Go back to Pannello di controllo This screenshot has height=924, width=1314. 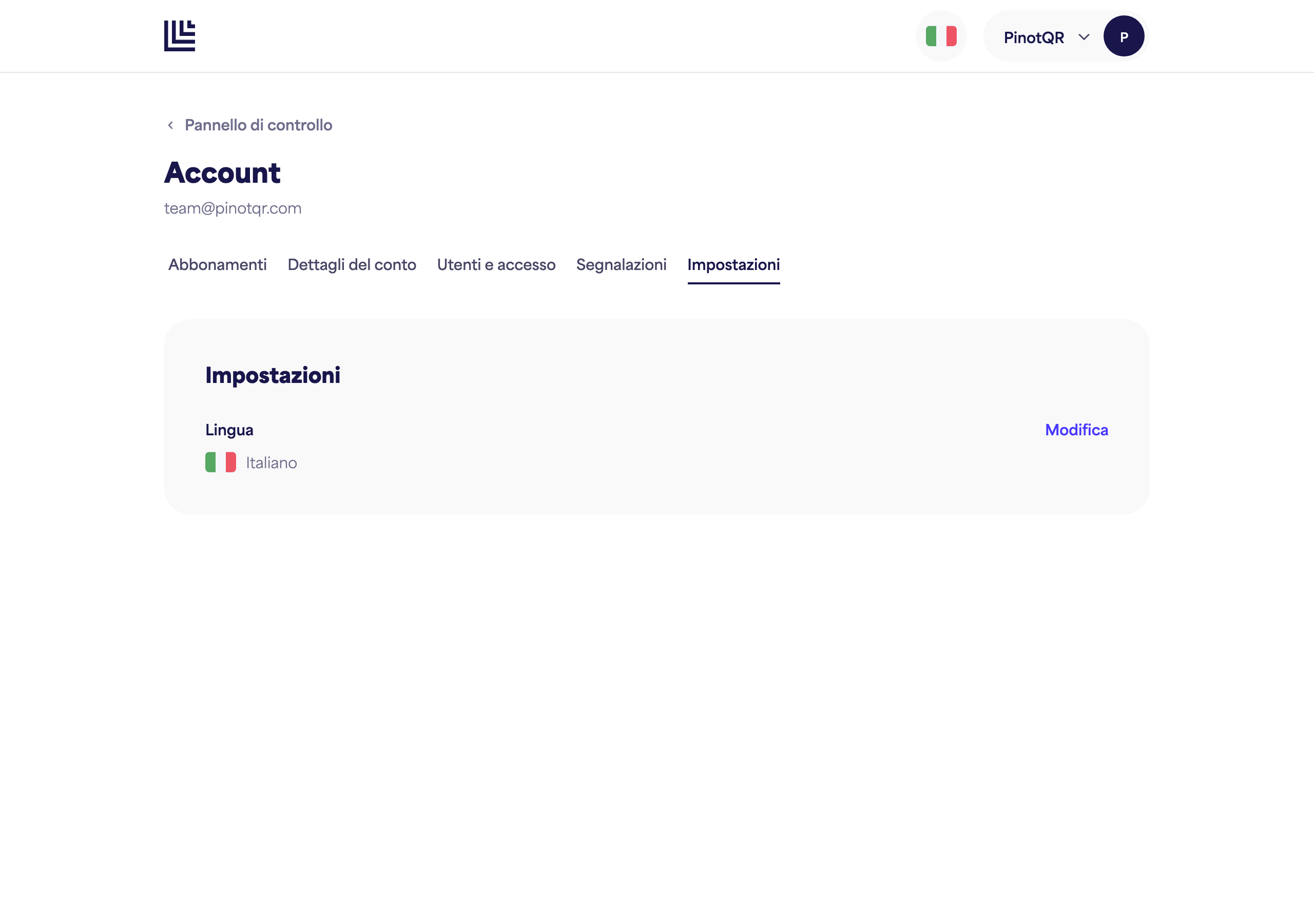coord(258,125)
